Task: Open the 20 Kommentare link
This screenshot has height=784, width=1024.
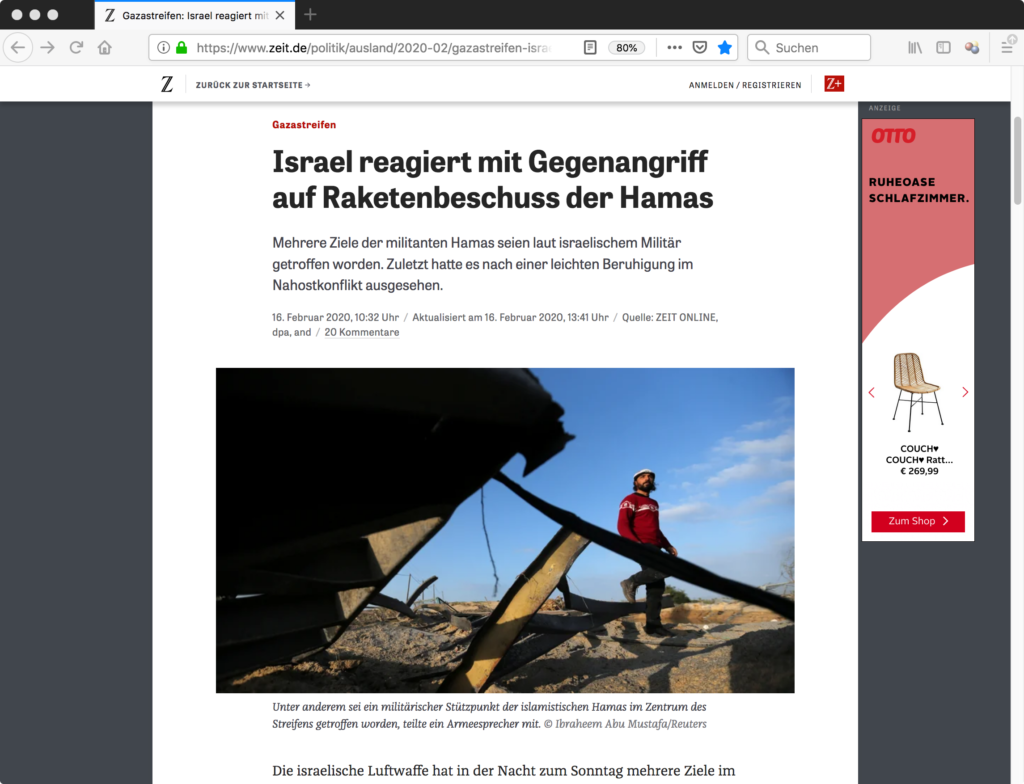Action: click(x=362, y=333)
